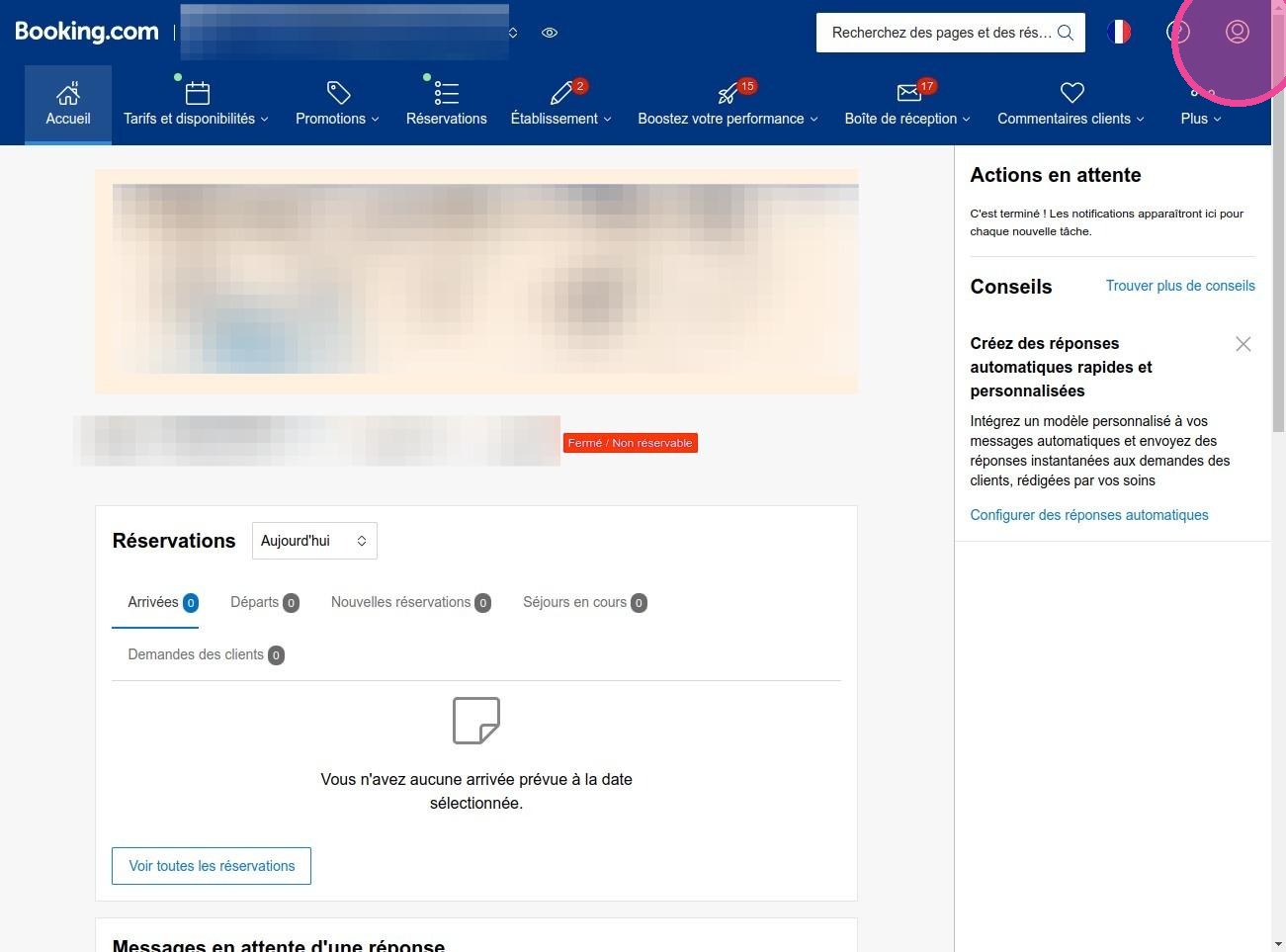
Task: Toggle the eye visibility icon in header
Action: (550, 33)
